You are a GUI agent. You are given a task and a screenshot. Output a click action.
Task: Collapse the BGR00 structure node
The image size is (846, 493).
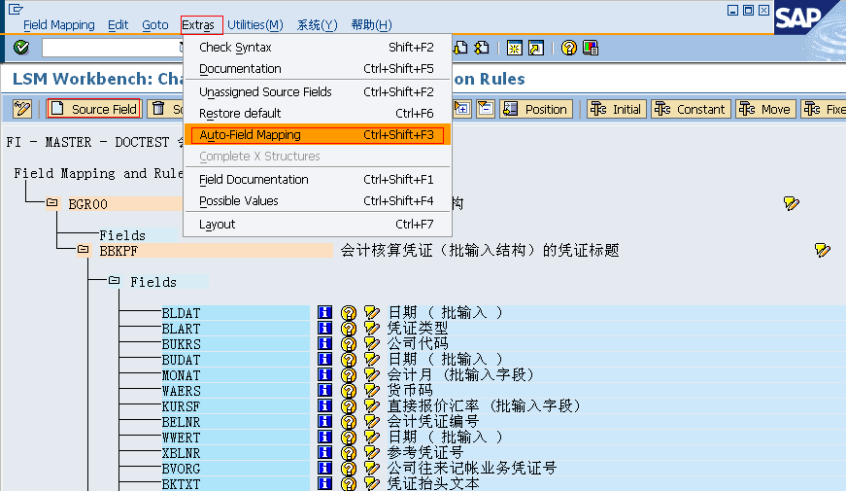tap(52, 203)
